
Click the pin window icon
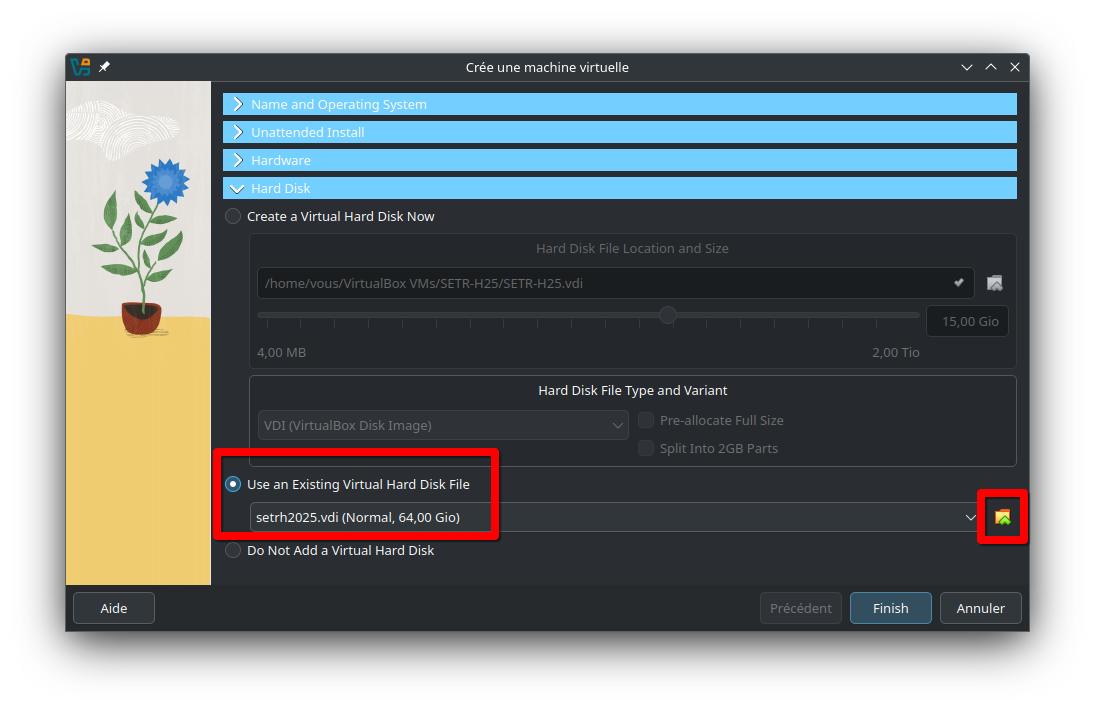[105, 67]
